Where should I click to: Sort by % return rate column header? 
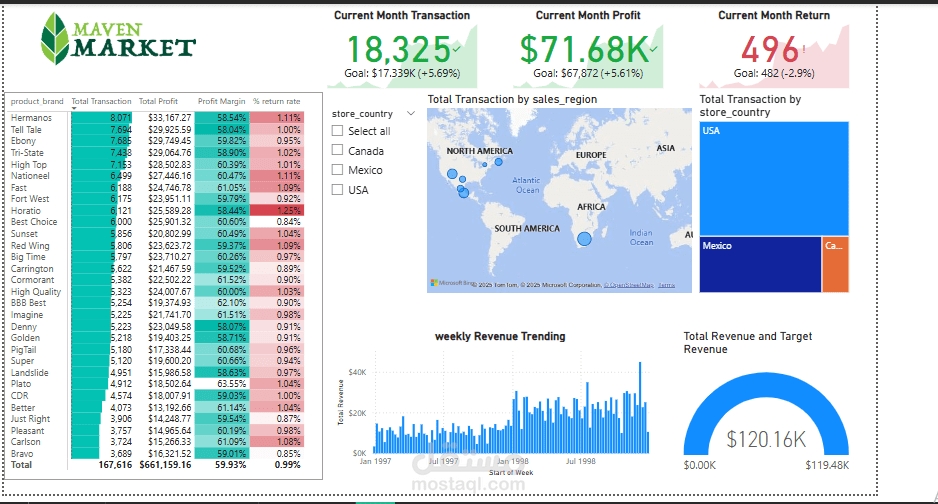click(276, 101)
